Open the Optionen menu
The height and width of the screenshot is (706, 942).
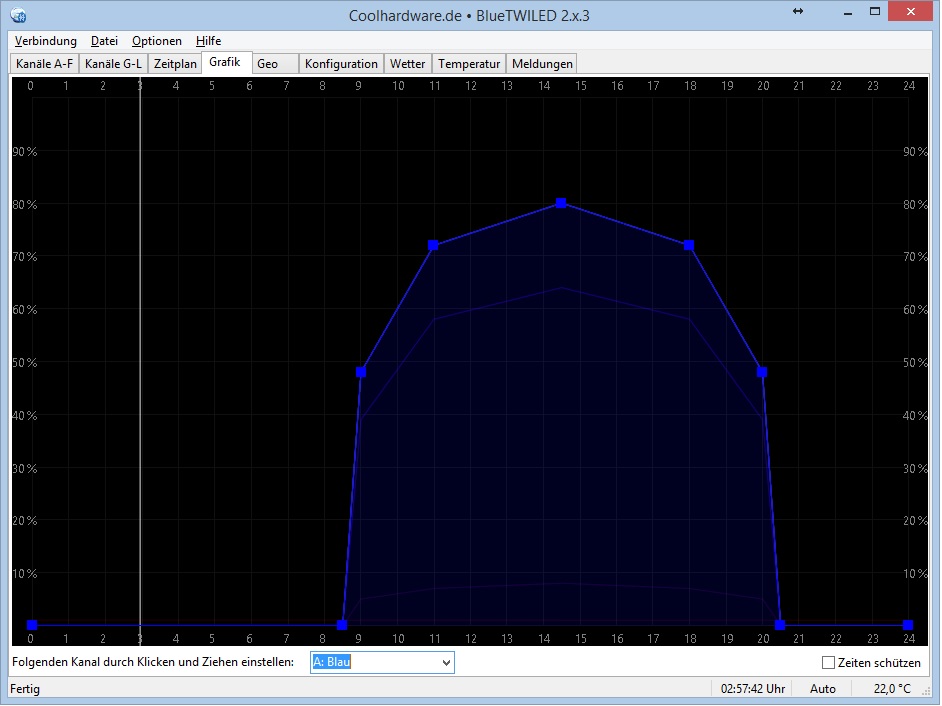[157, 41]
